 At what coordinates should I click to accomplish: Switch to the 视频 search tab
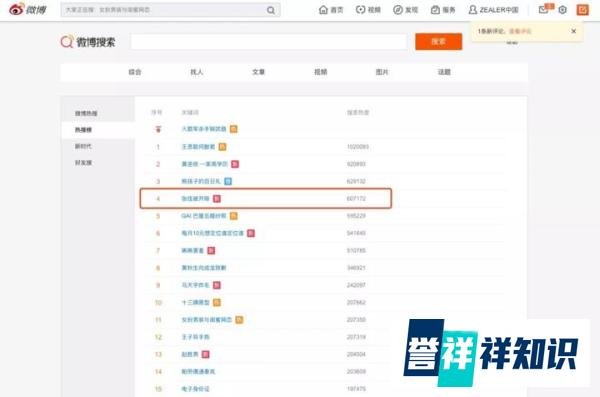(x=321, y=72)
